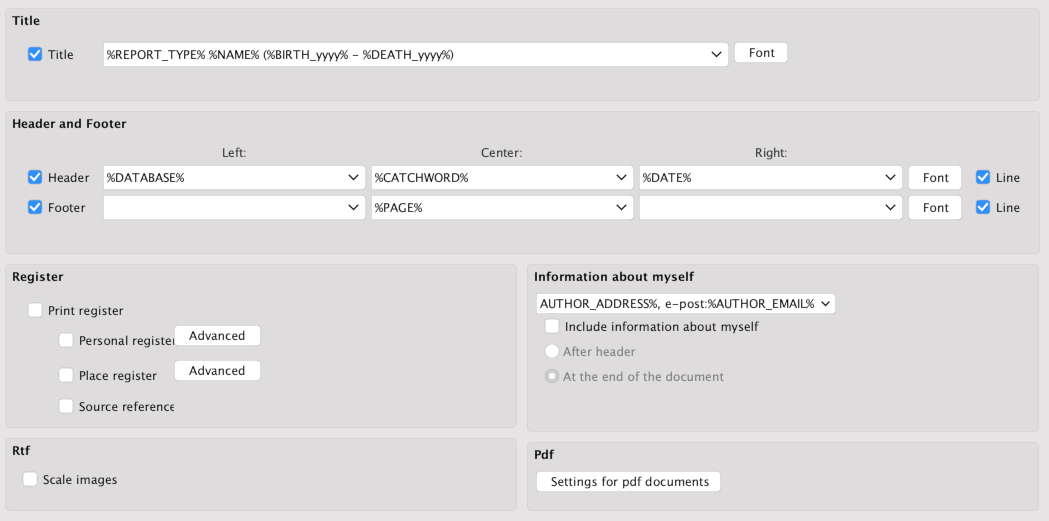Image resolution: width=1049 pixels, height=521 pixels.
Task: Open Advanced settings for Personal register
Action: pyautogui.click(x=217, y=336)
